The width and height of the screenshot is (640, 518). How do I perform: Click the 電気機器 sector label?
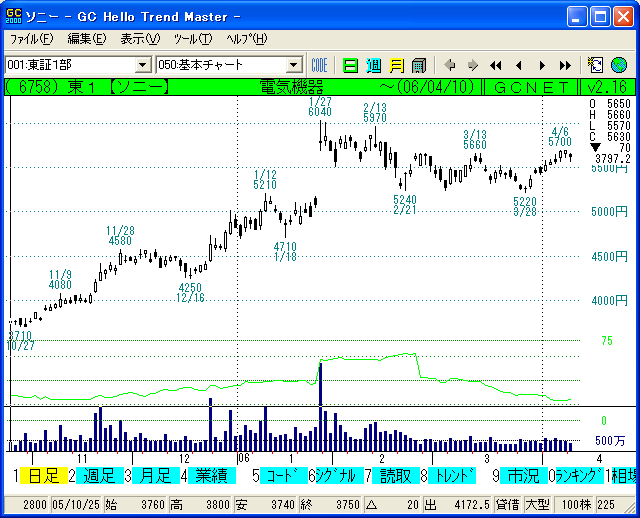(x=291, y=87)
